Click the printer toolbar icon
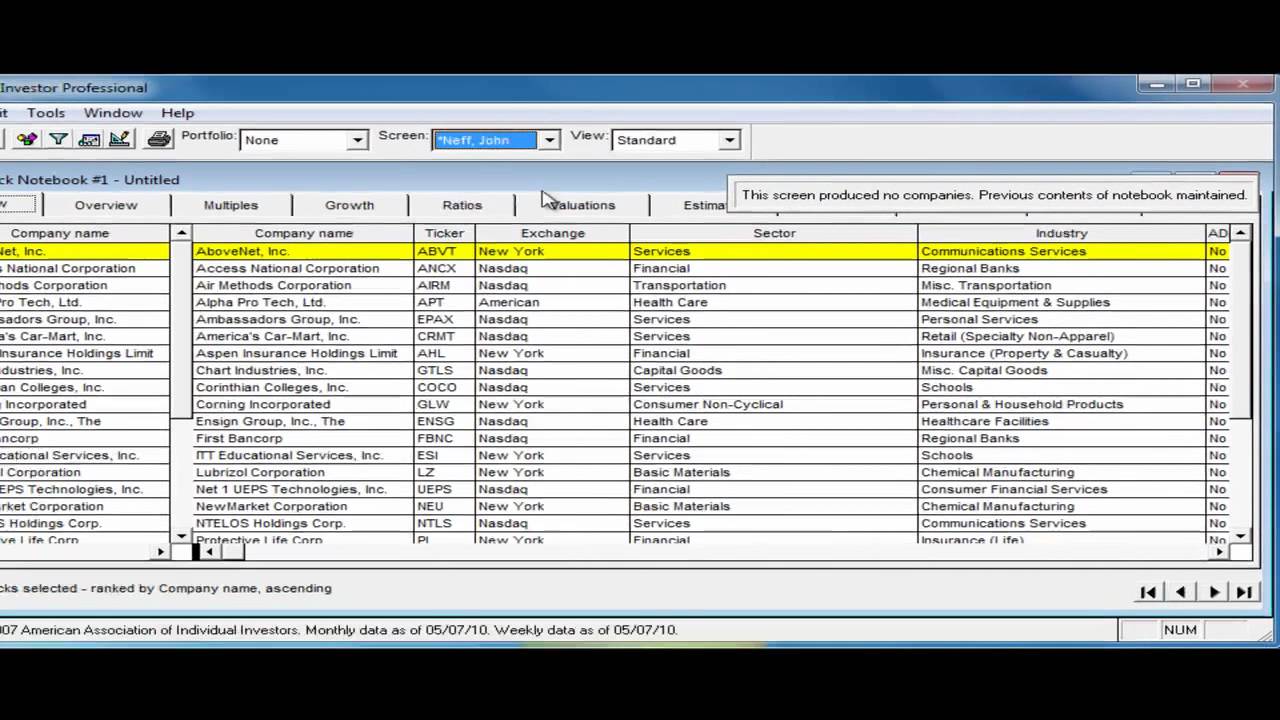 (x=159, y=139)
